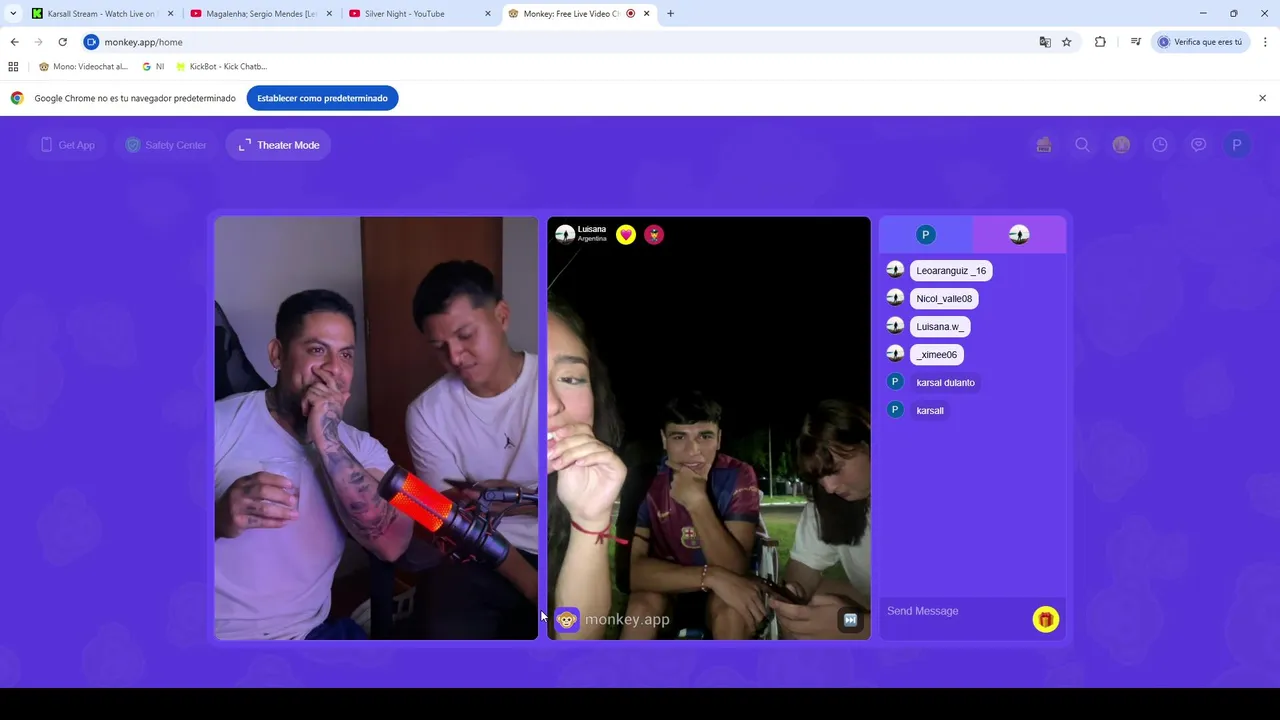Click the camera site info icon in address bar
Image resolution: width=1280 pixels, height=720 pixels.
pyautogui.click(x=91, y=42)
